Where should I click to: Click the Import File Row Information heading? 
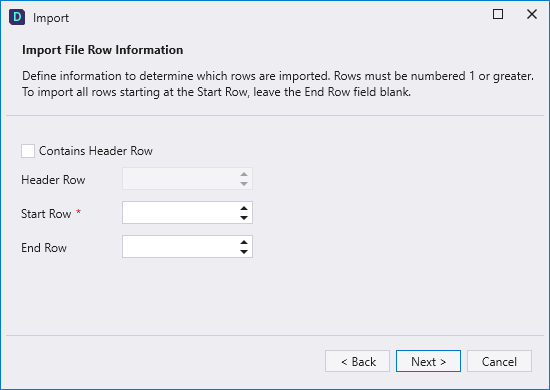pyautogui.click(x=102, y=50)
